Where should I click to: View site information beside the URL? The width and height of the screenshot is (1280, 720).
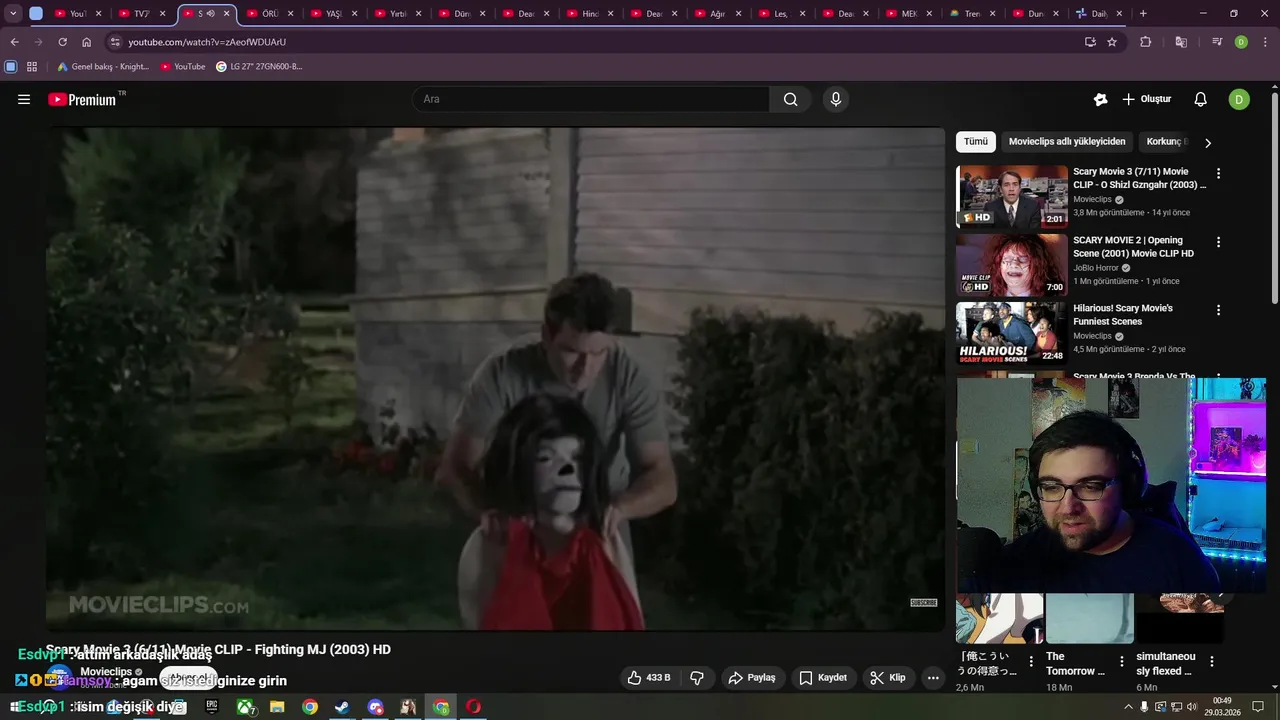[x=115, y=42]
